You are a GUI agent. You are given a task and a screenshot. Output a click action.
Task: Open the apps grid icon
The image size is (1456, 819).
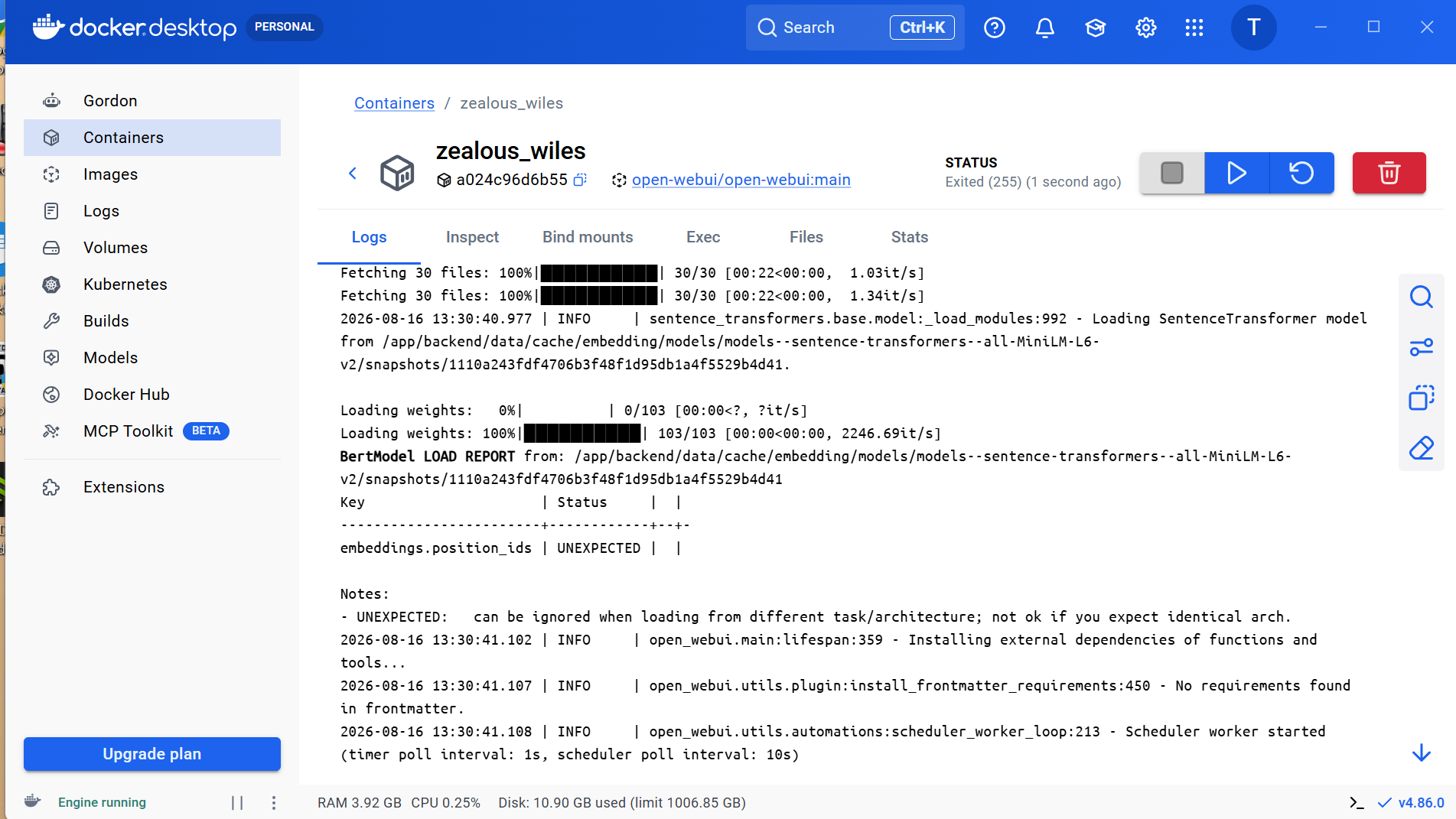coord(1194,28)
